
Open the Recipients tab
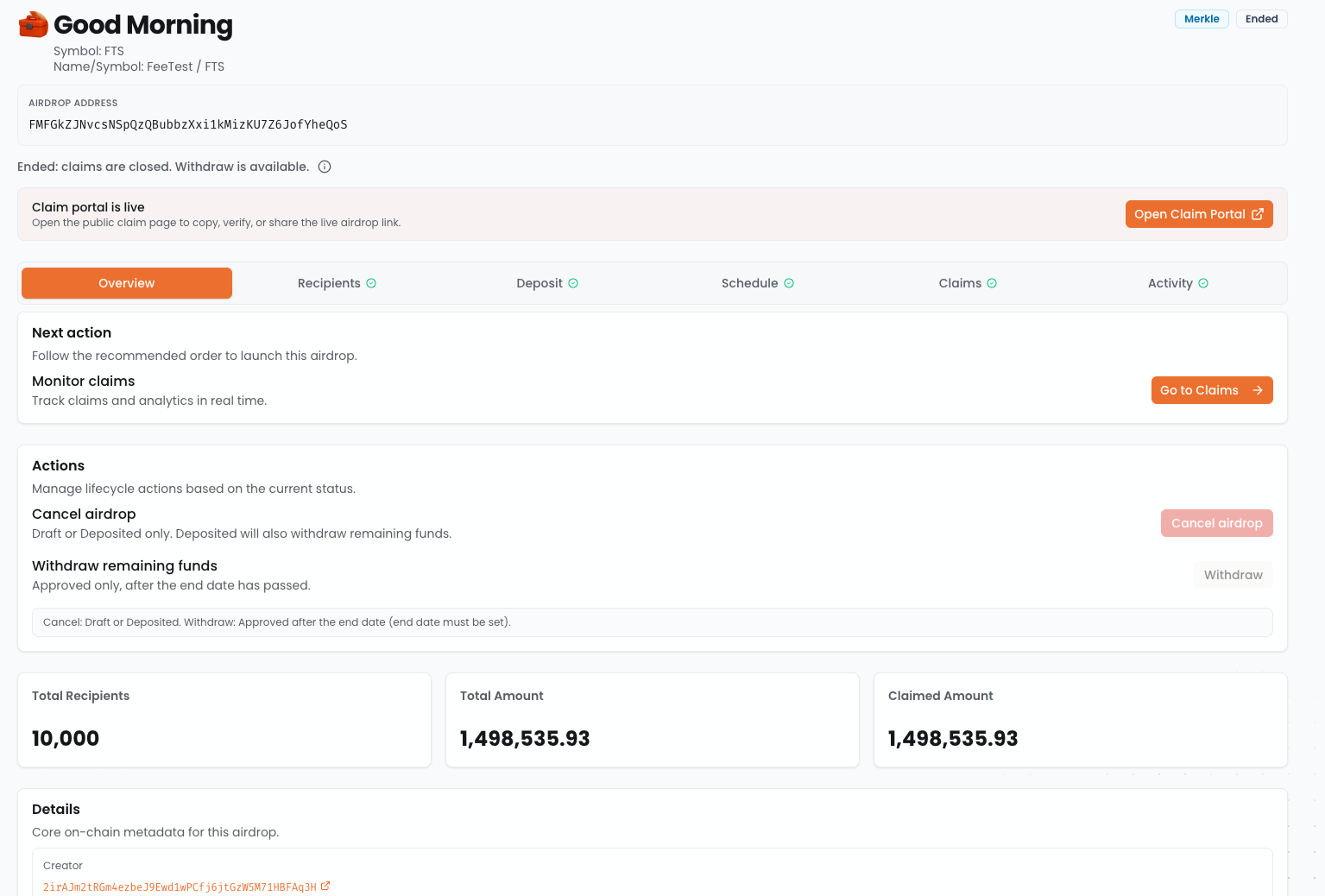[329, 283]
